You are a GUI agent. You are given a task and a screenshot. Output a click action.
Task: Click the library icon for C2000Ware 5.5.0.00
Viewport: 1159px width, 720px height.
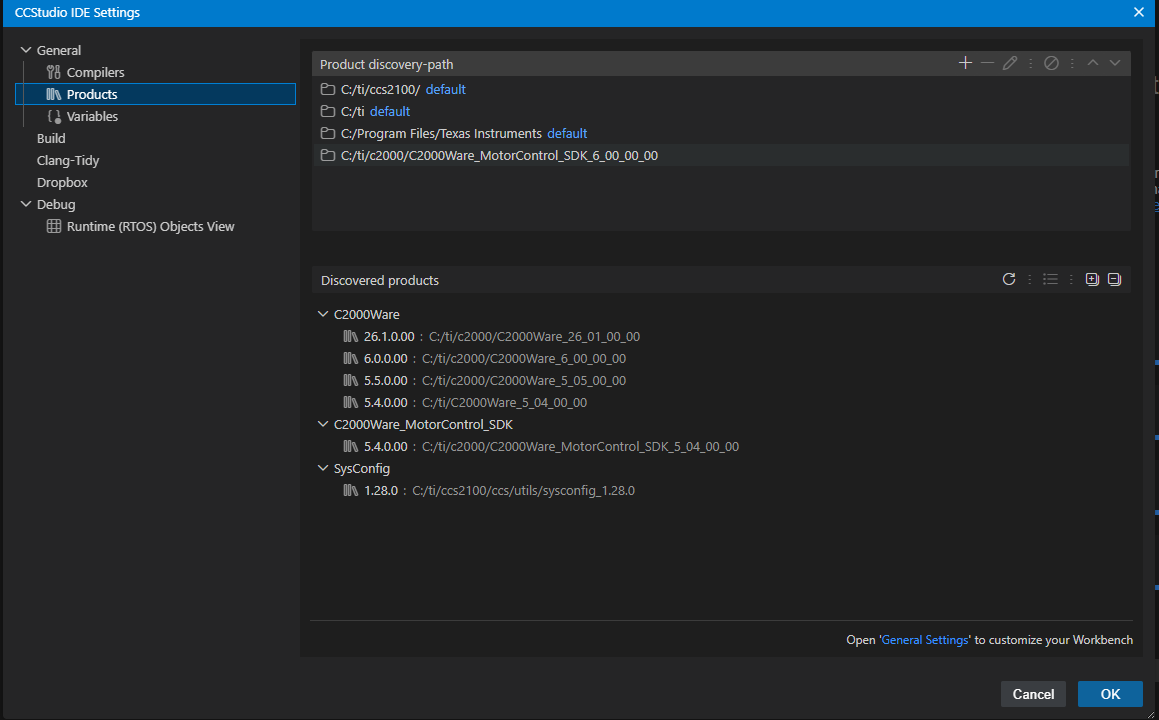click(350, 380)
